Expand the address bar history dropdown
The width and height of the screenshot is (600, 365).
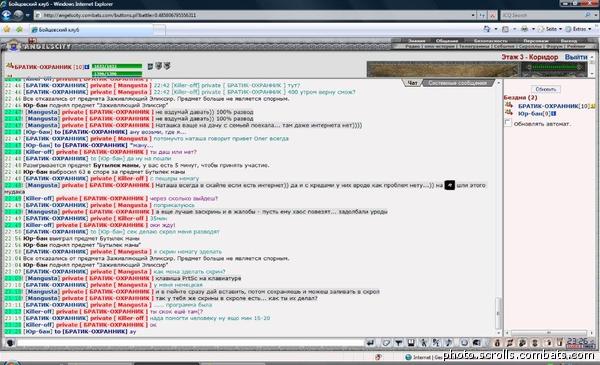click(473, 15)
